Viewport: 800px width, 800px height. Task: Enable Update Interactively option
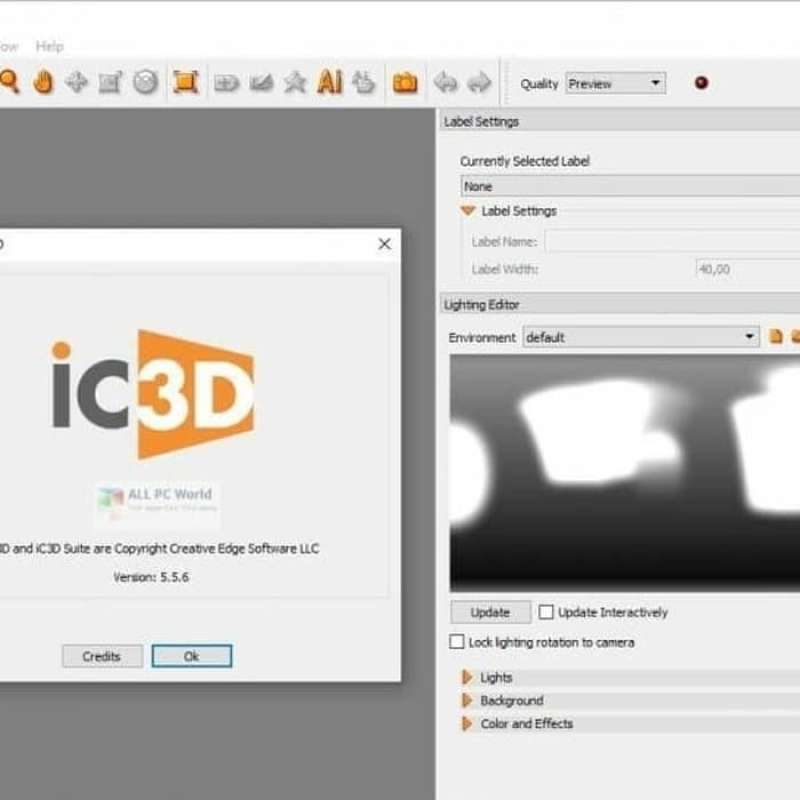(x=547, y=612)
